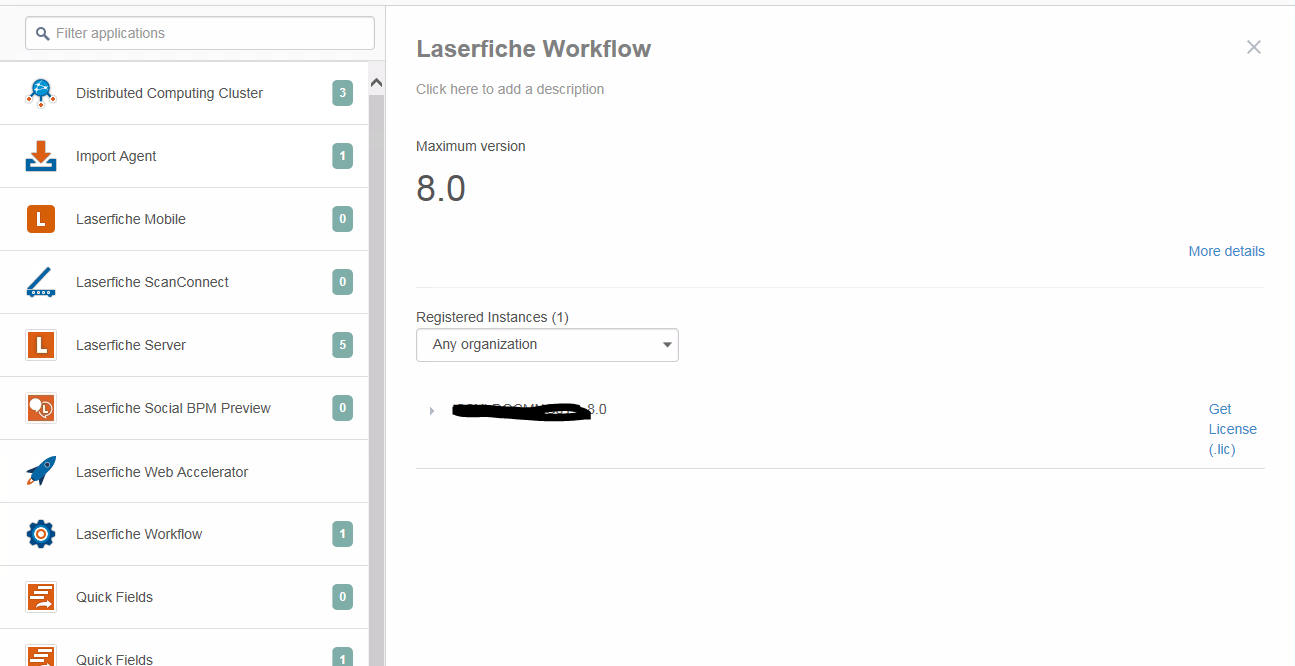Click the Social BPM Preview count badge

click(x=343, y=408)
